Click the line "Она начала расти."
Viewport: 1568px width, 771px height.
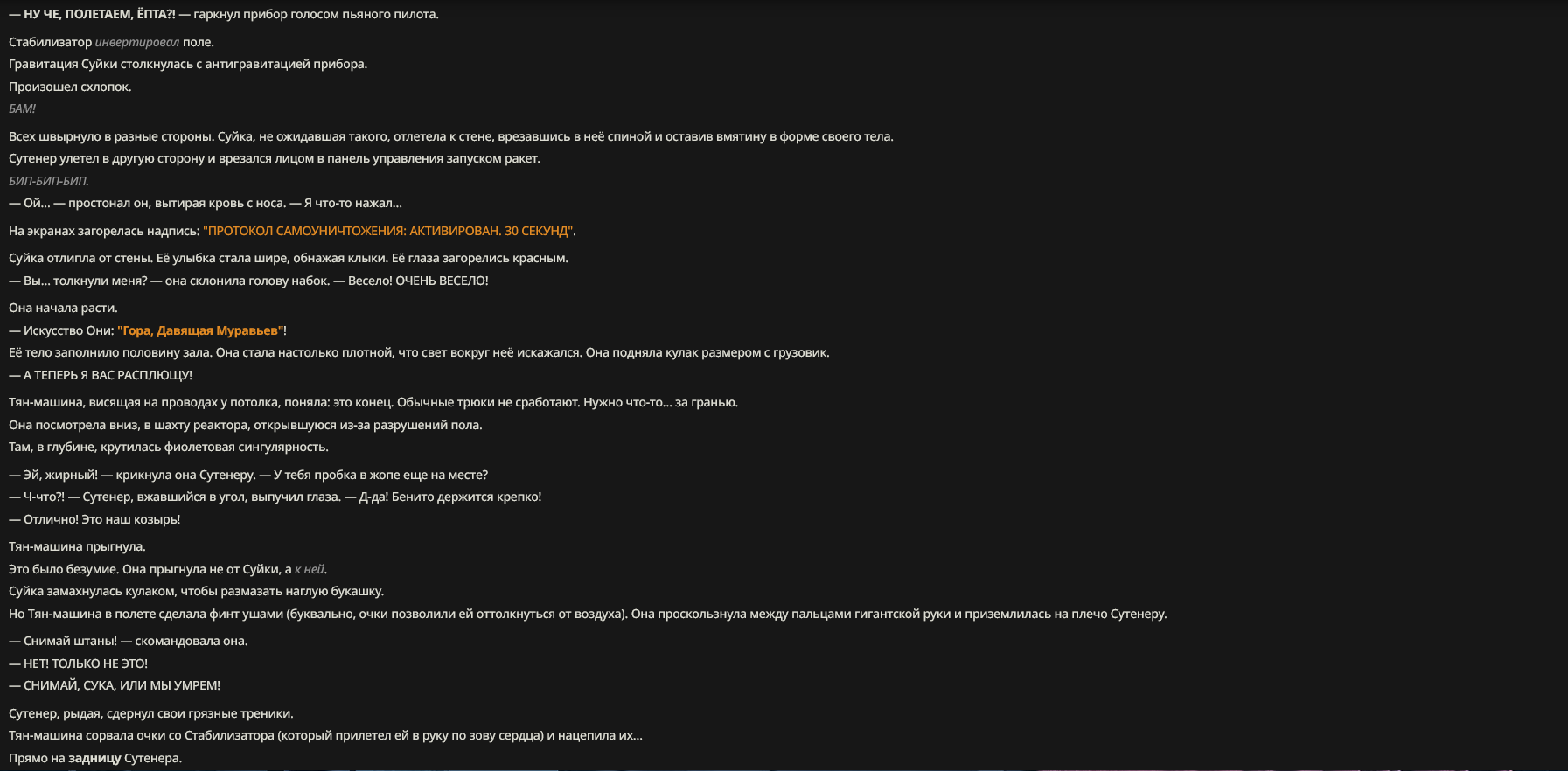coord(63,308)
